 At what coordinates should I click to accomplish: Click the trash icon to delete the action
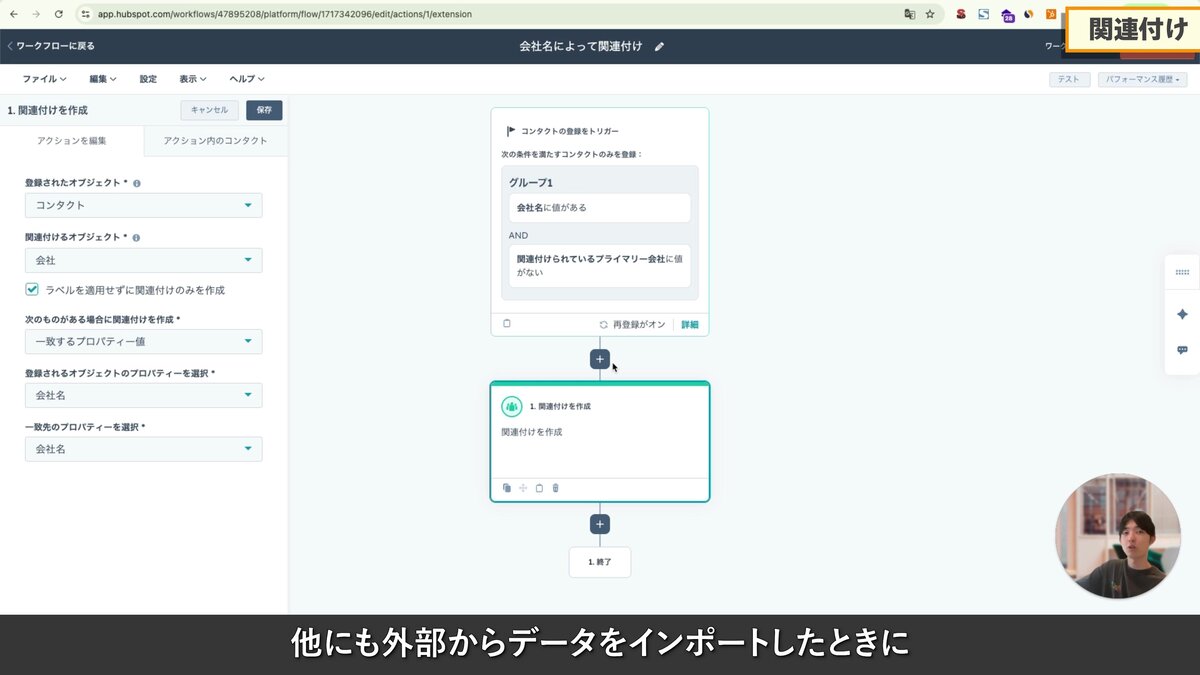click(x=556, y=488)
